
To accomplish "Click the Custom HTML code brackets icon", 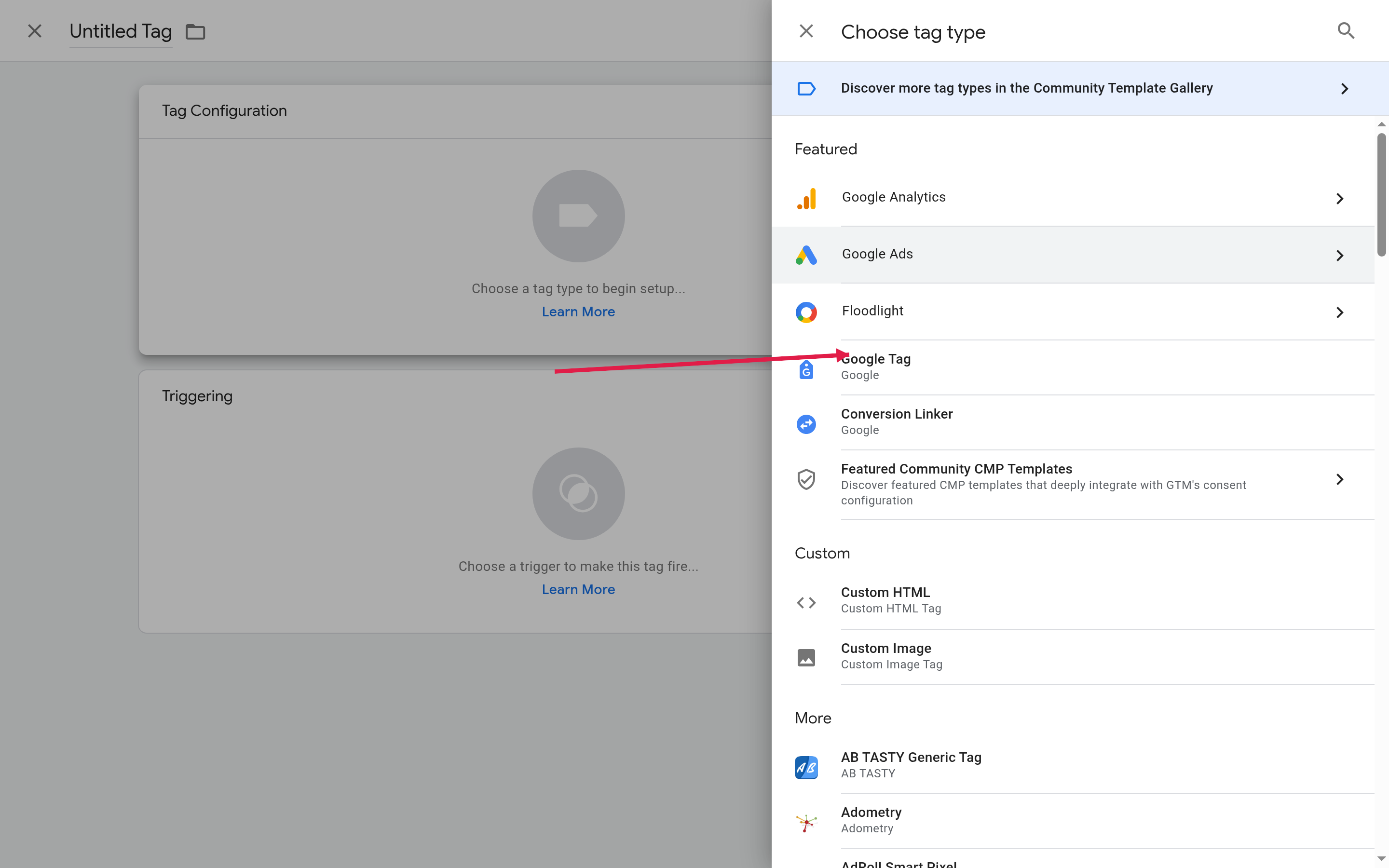I will (x=806, y=603).
